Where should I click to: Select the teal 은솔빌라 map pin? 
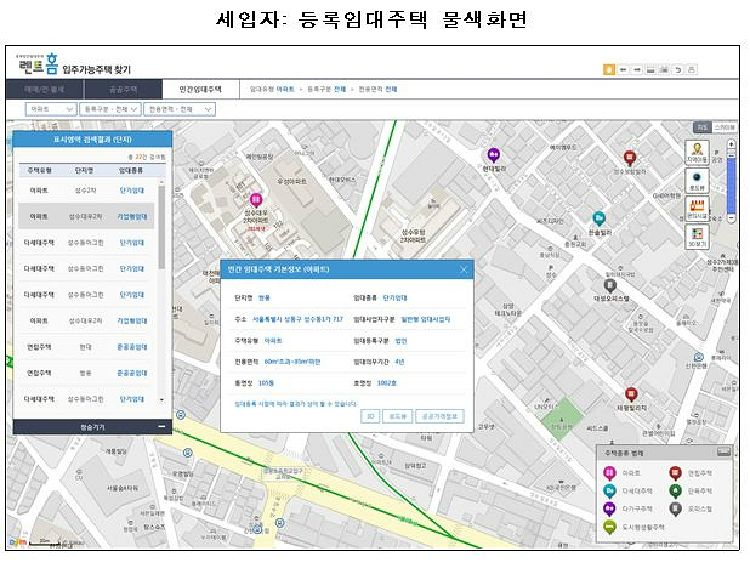coord(598,218)
